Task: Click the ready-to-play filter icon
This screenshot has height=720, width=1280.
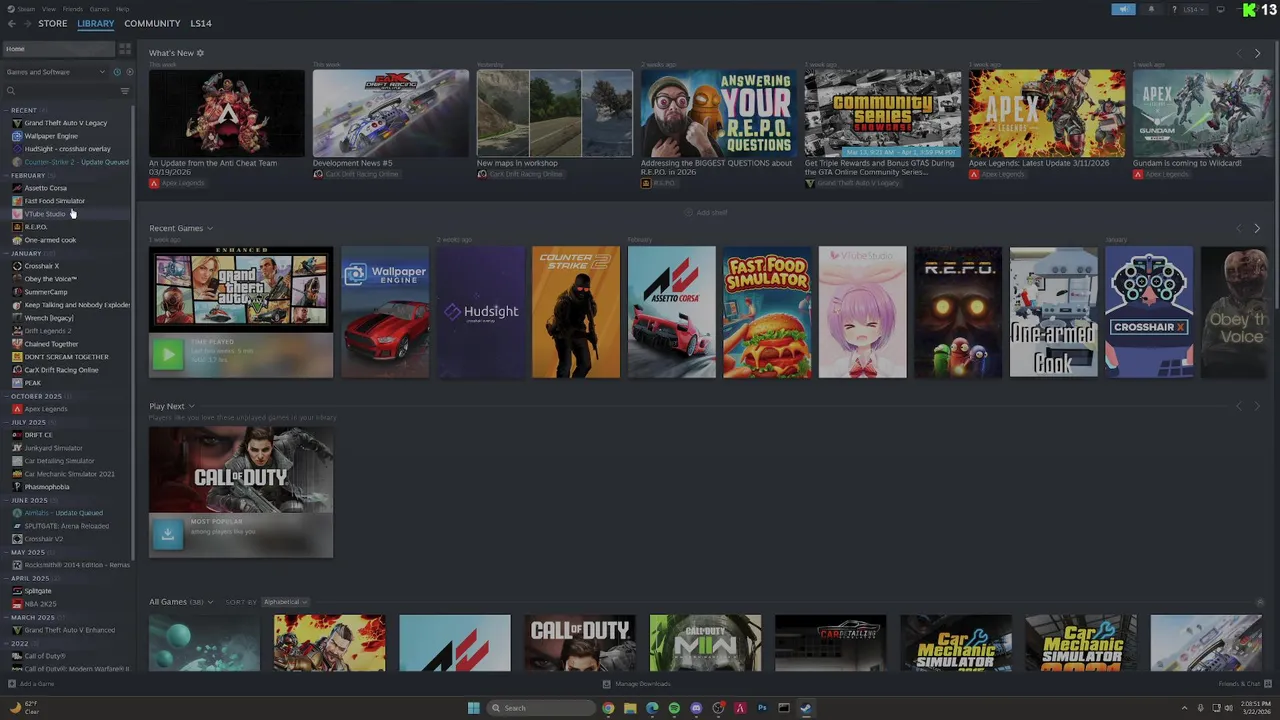Action: click(x=129, y=72)
